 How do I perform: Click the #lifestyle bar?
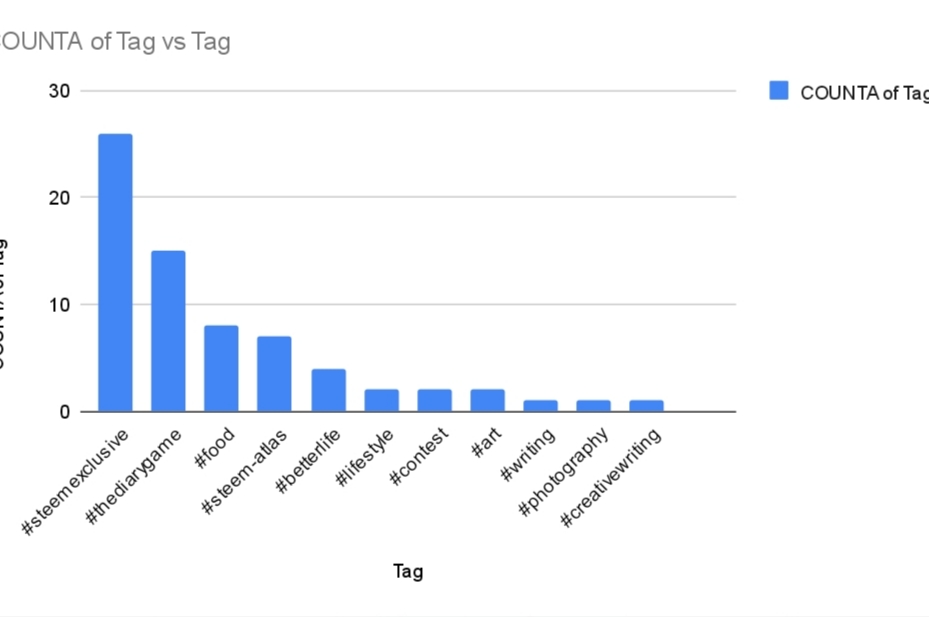point(382,400)
